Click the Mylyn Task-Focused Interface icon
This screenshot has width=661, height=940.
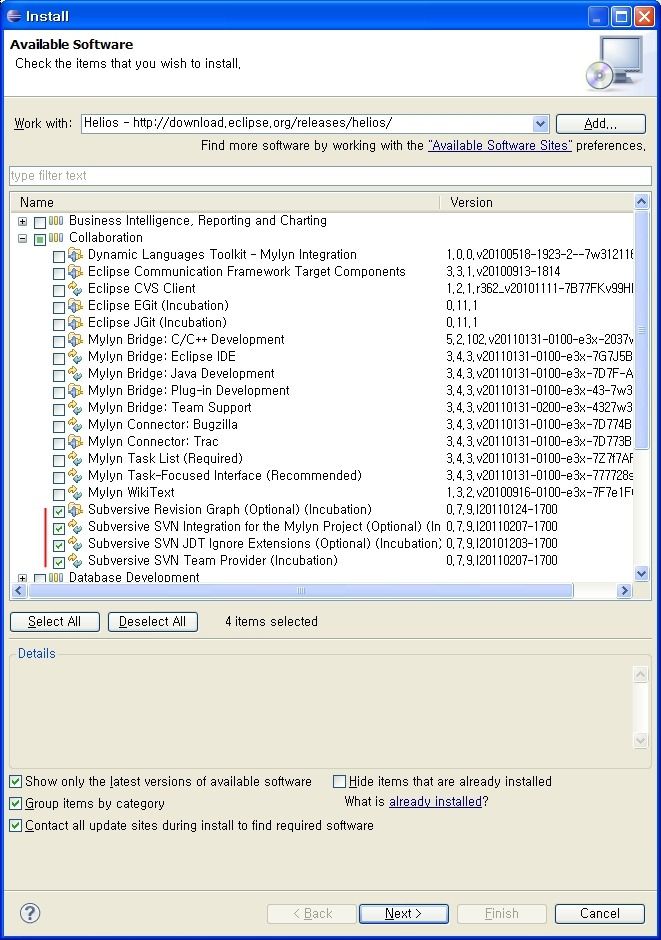[75, 475]
